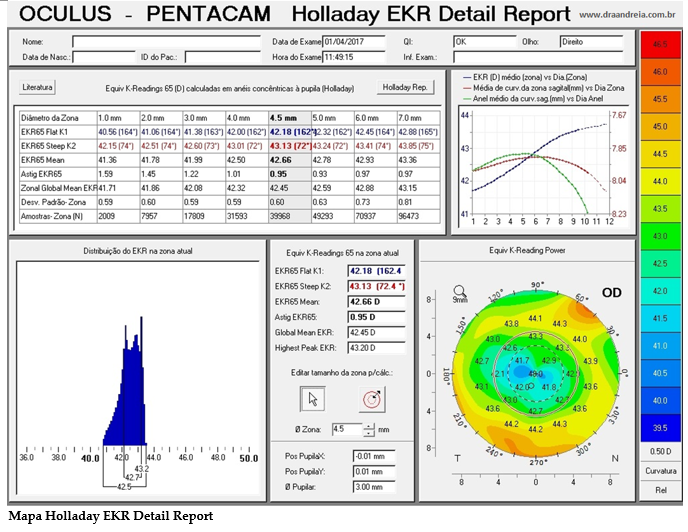Click the EKR65 Mean 42.66 D box
The width and height of the screenshot is (688, 532).
(x=376, y=302)
